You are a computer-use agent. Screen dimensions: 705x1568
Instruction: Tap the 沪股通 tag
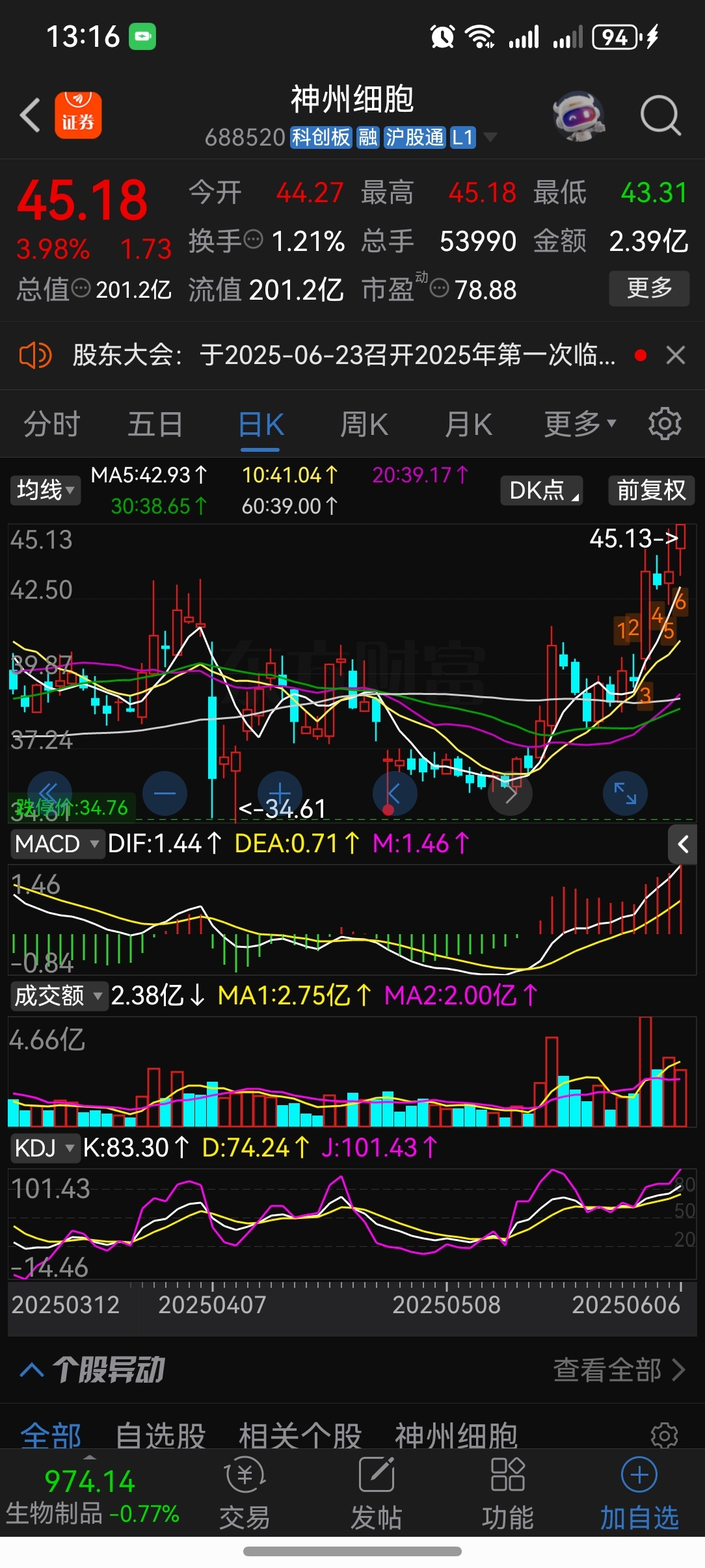tap(414, 137)
